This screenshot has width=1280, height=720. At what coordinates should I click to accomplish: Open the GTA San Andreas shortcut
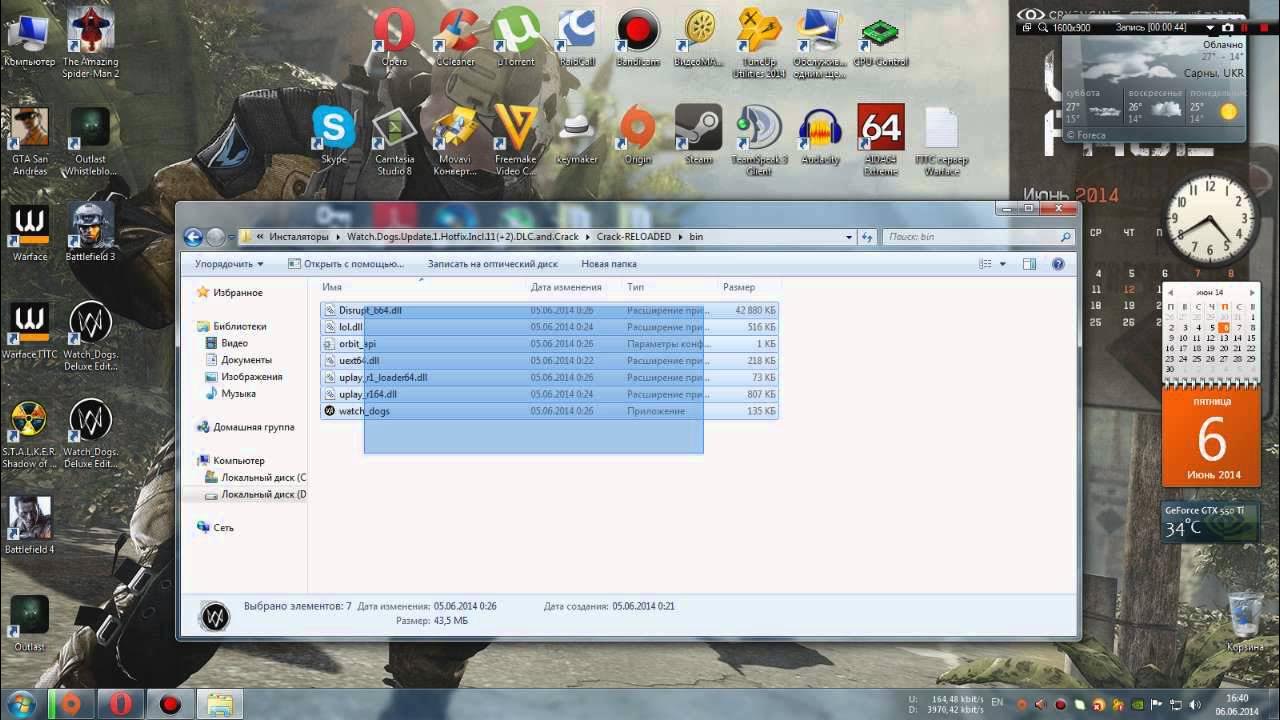click(x=30, y=140)
